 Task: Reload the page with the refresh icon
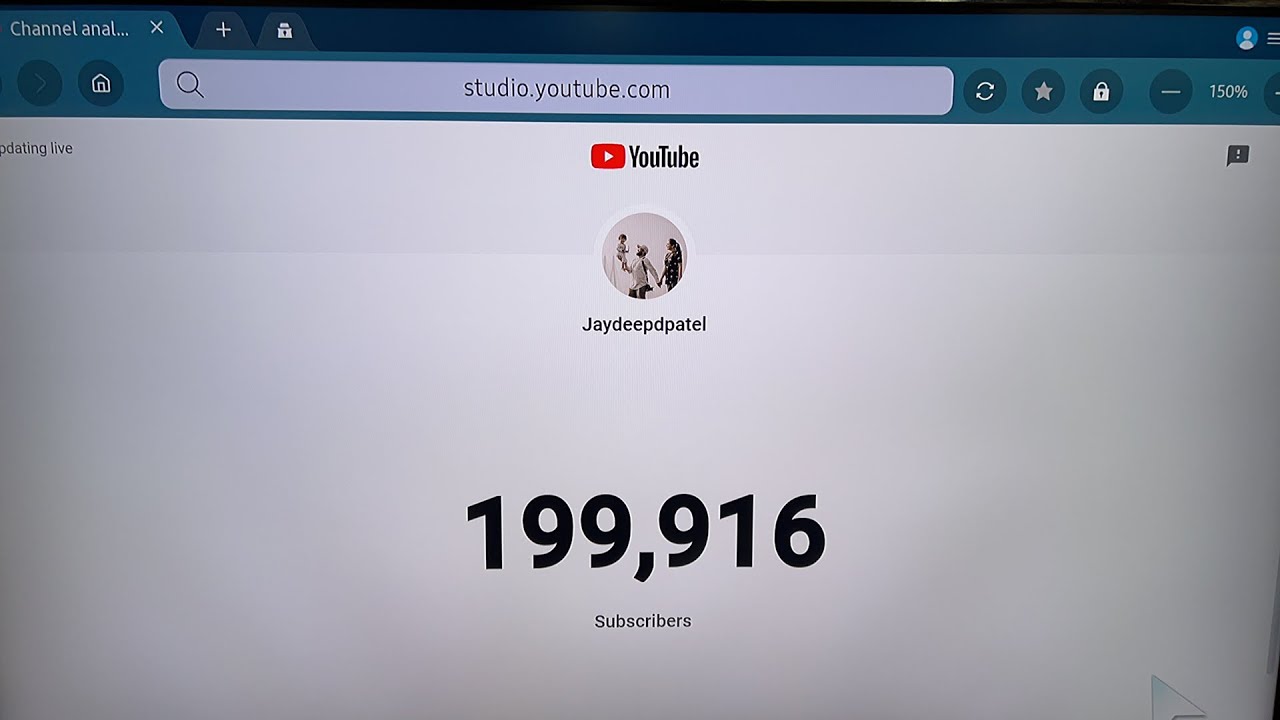point(985,92)
